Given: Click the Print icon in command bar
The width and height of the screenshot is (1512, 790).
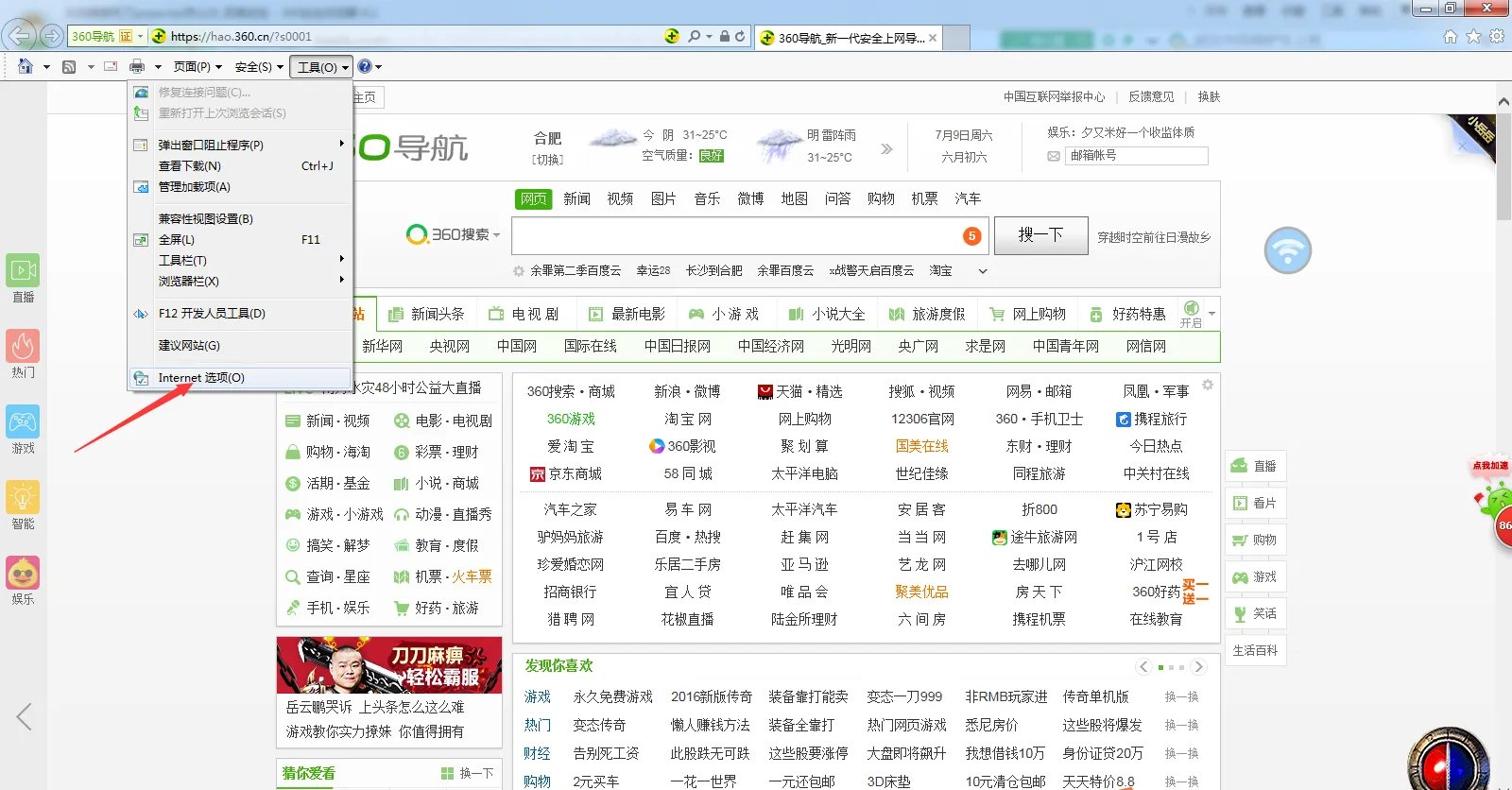Looking at the screenshot, I should click(x=137, y=67).
